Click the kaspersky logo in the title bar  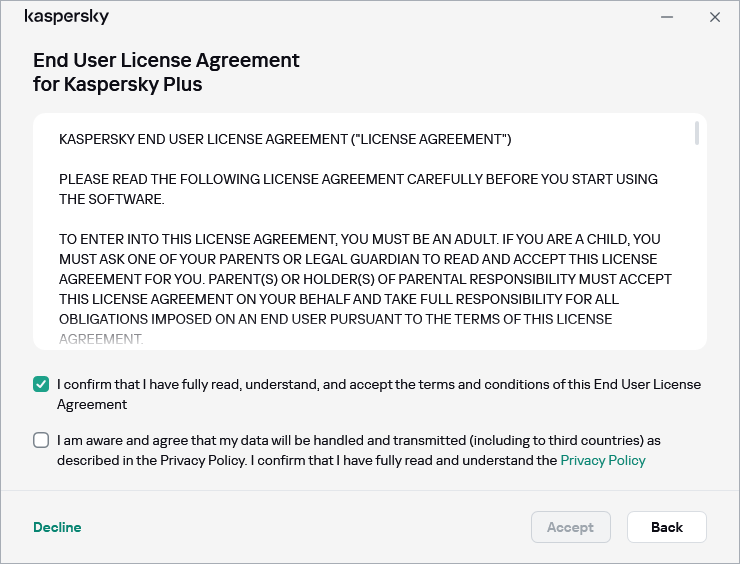coord(66,17)
